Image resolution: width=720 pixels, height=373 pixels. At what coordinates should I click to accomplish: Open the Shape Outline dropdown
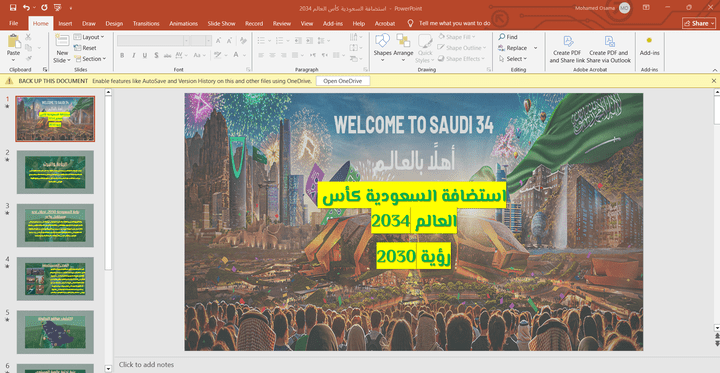[x=461, y=48]
